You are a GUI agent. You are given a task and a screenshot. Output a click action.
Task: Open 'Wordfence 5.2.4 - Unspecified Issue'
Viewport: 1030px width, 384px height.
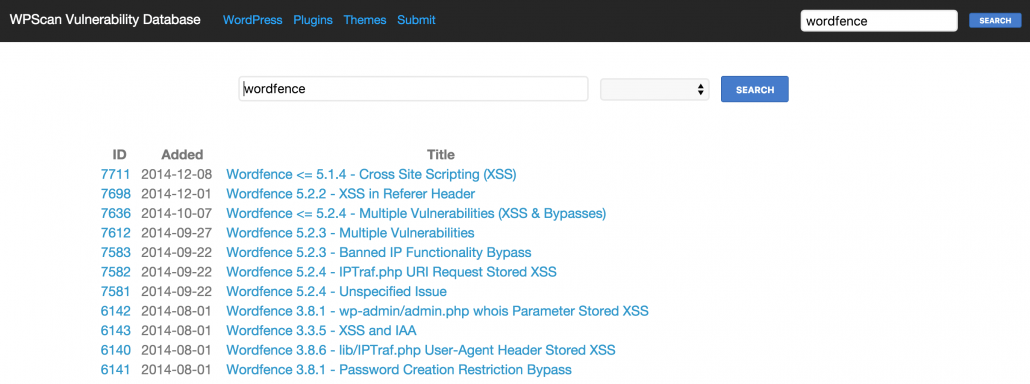coord(336,291)
